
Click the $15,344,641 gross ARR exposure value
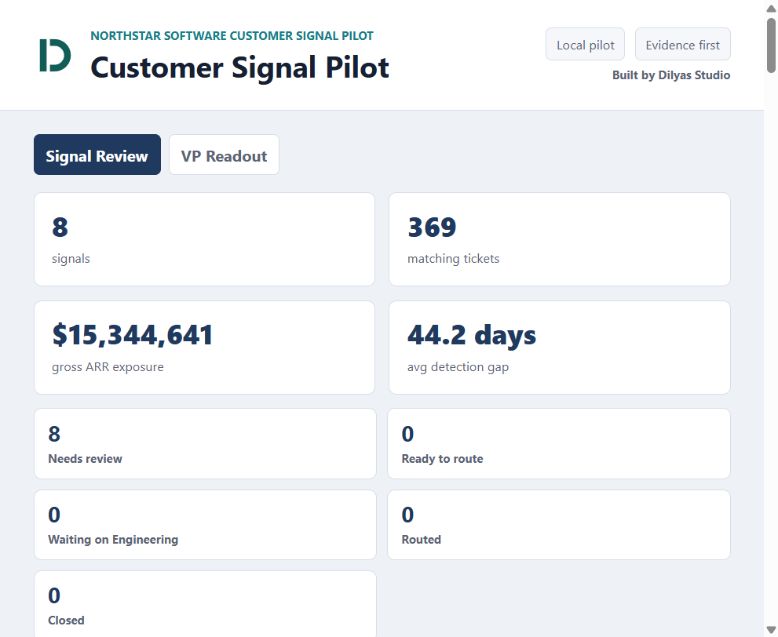(132, 335)
